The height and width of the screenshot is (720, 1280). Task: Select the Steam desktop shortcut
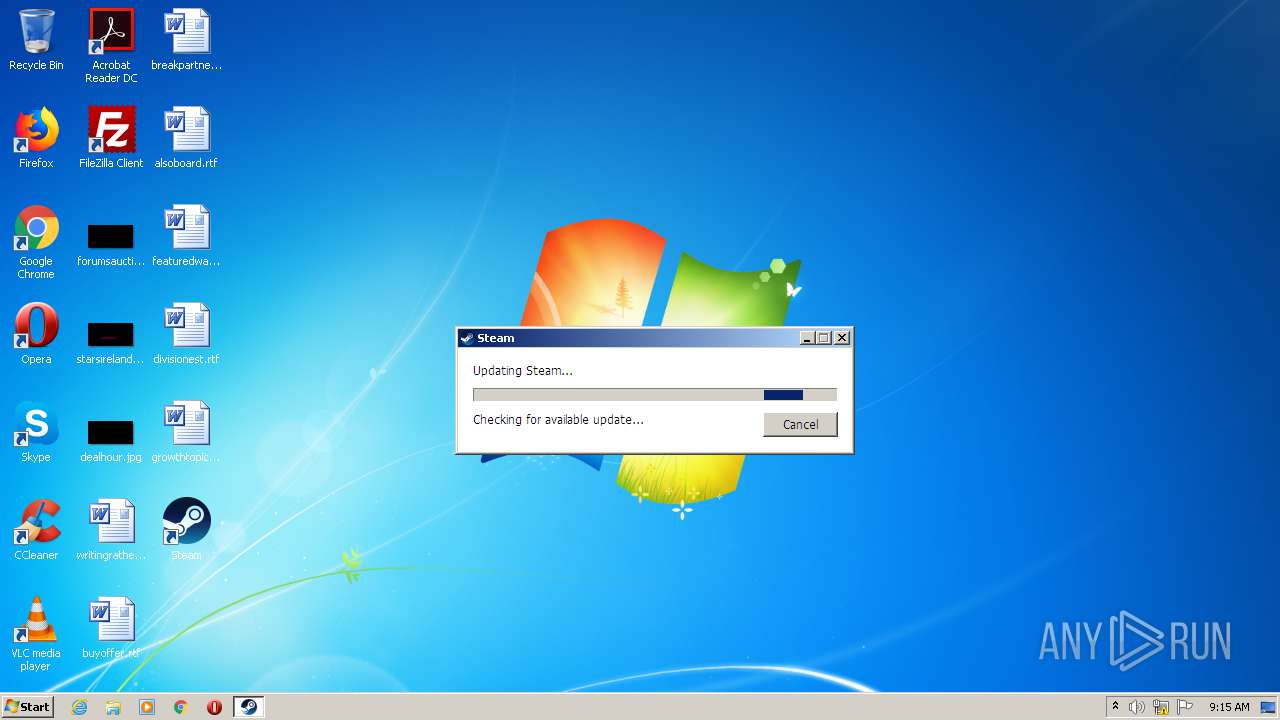tap(186, 530)
